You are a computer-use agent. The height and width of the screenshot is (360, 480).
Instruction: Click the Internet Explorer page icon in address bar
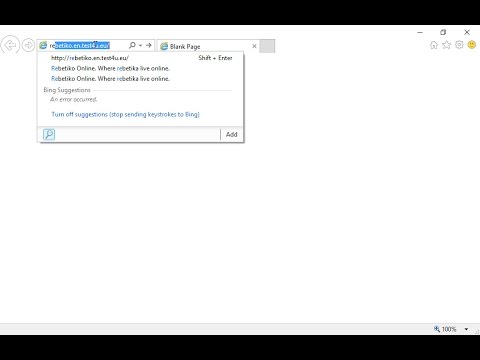coord(43,45)
